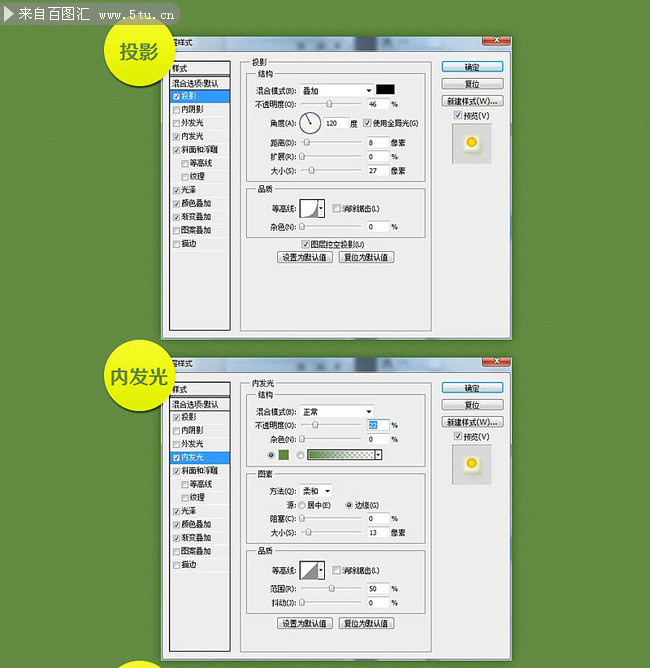
Task: Open contour curve picker in the 内发光 dialog
Action: pos(314,570)
